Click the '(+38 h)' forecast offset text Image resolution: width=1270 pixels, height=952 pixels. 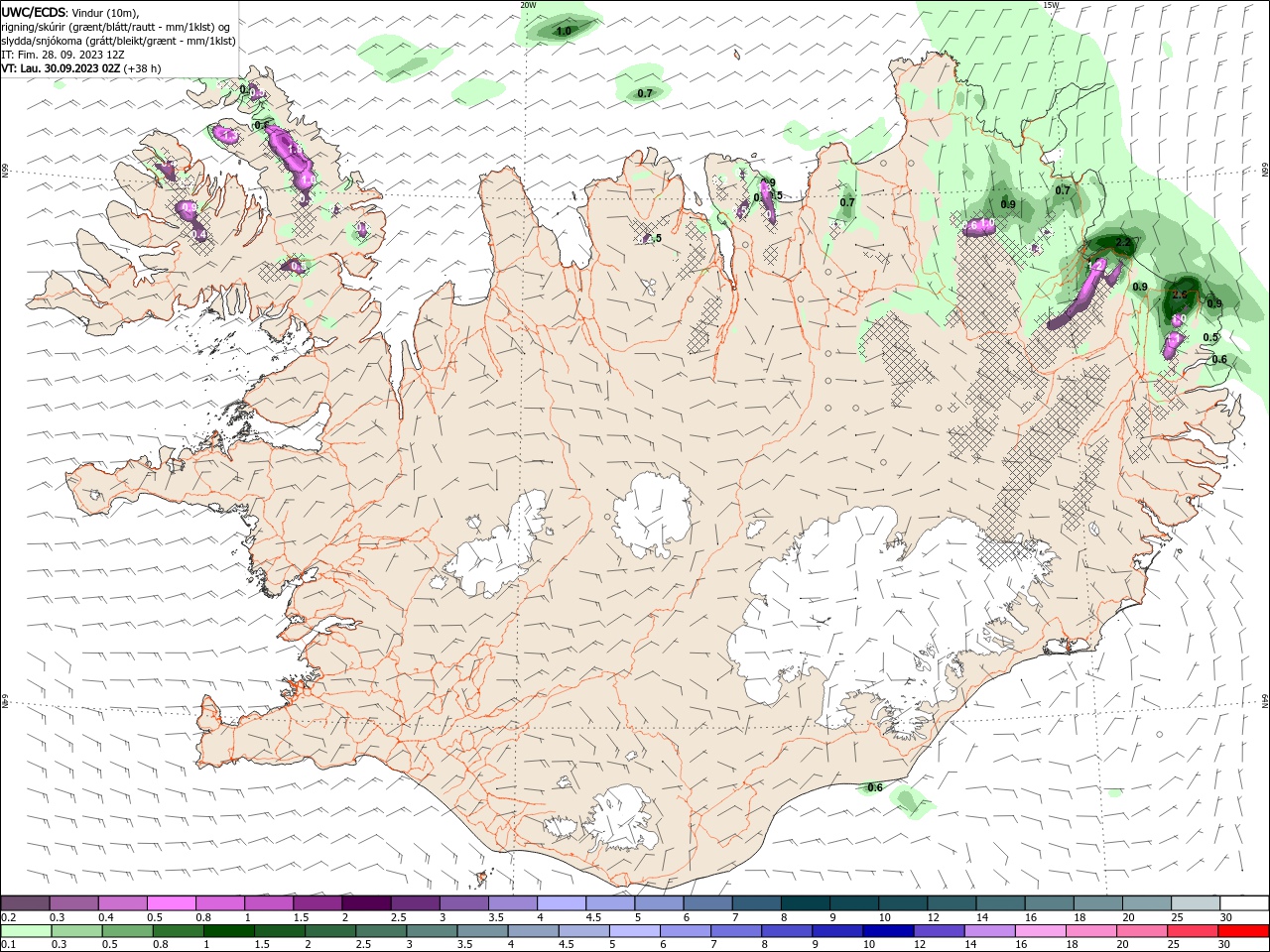tap(143, 68)
